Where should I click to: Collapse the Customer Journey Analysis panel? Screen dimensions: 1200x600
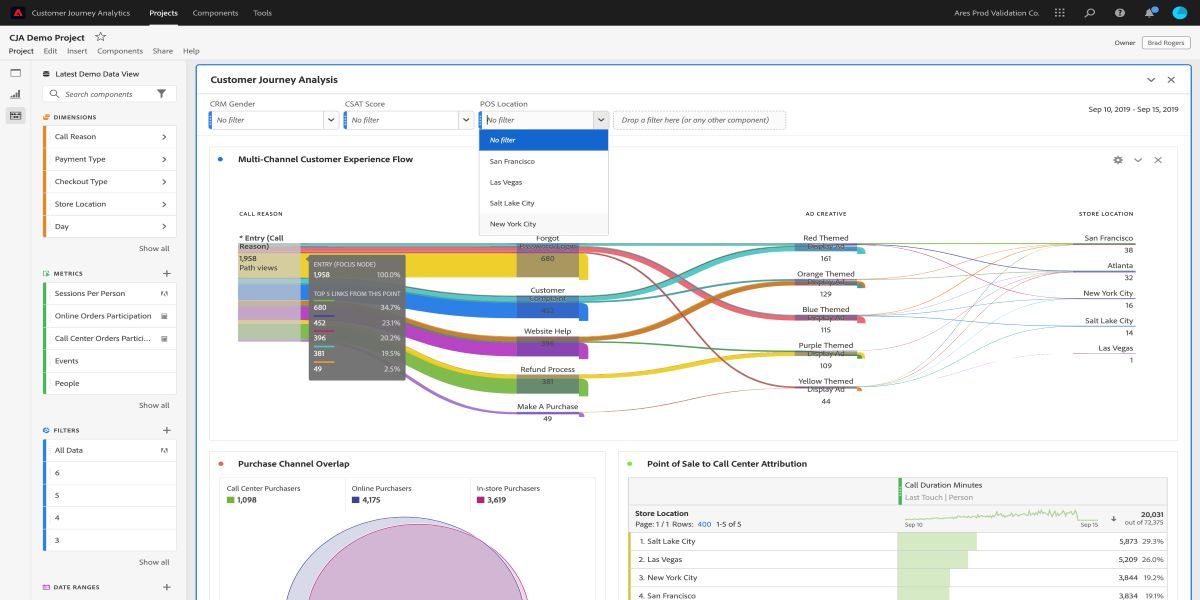[x=1151, y=80]
